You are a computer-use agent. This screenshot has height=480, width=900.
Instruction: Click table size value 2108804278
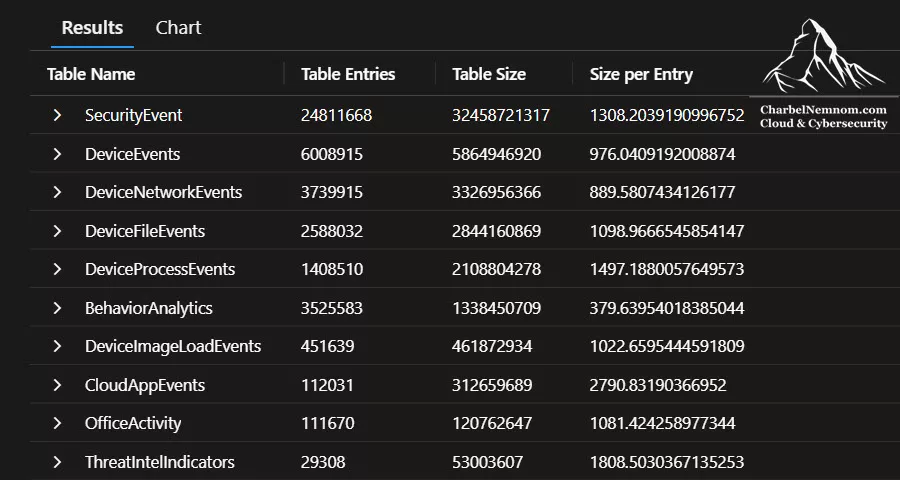pyautogui.click(x=496, y=269)
